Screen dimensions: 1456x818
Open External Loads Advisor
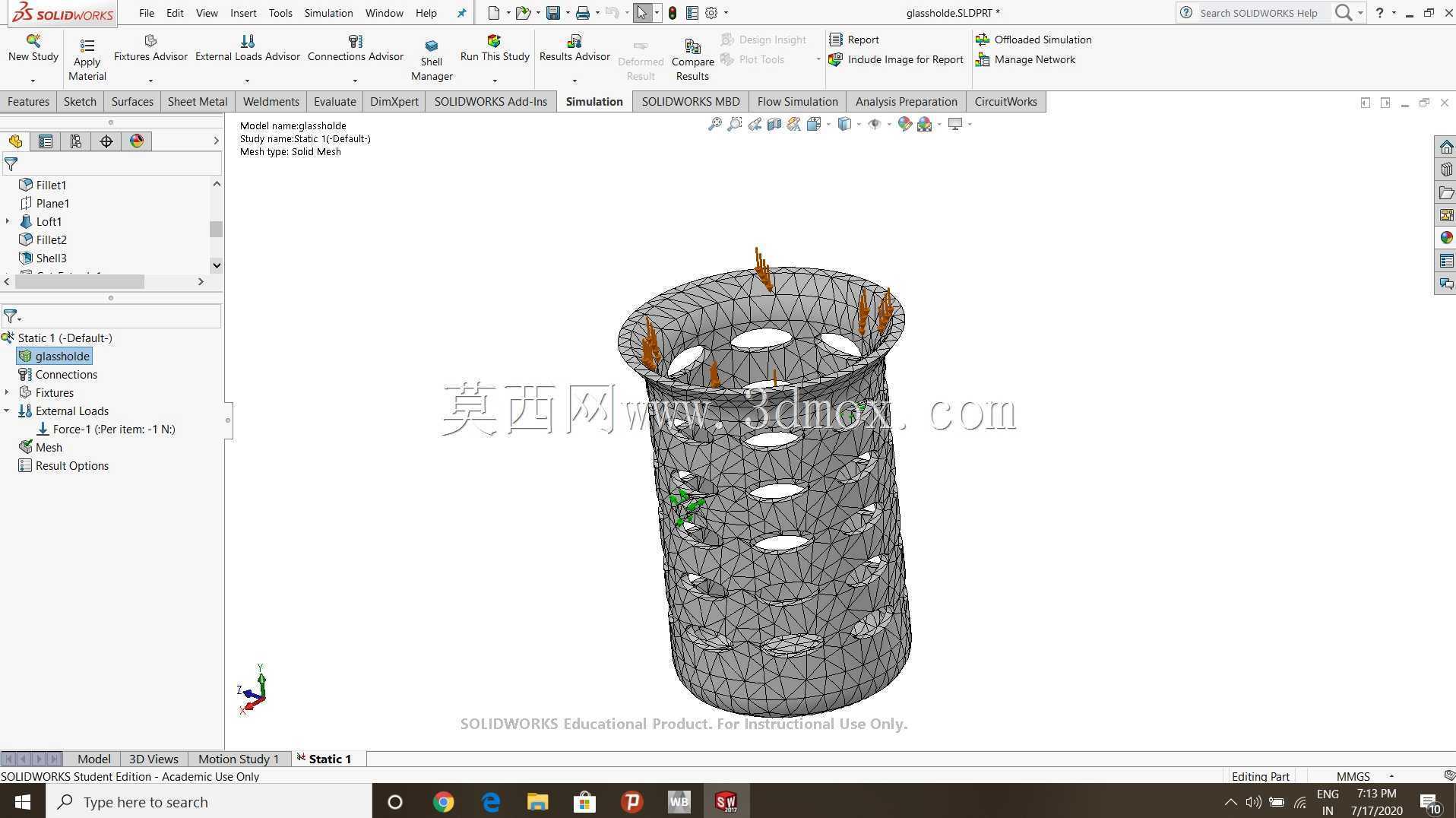pyautogui.click(x=248, y=49)
